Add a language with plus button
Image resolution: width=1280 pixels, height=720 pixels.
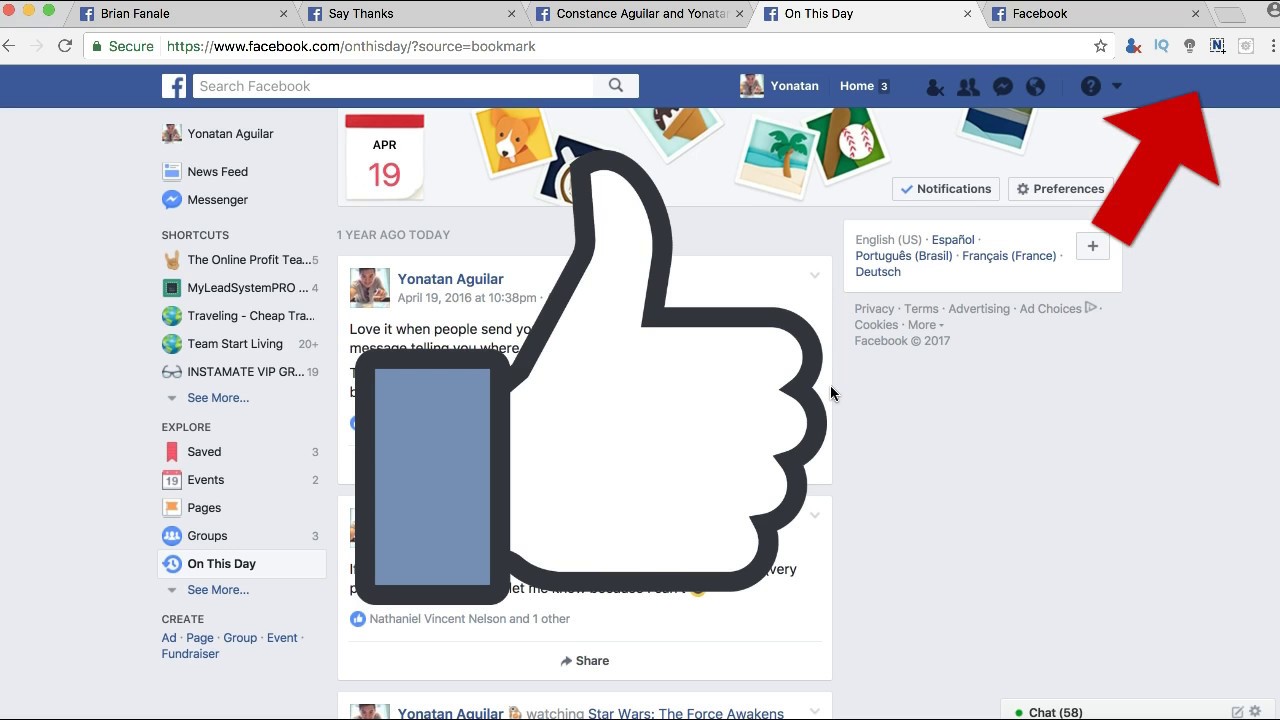[x=1093, y=247]
